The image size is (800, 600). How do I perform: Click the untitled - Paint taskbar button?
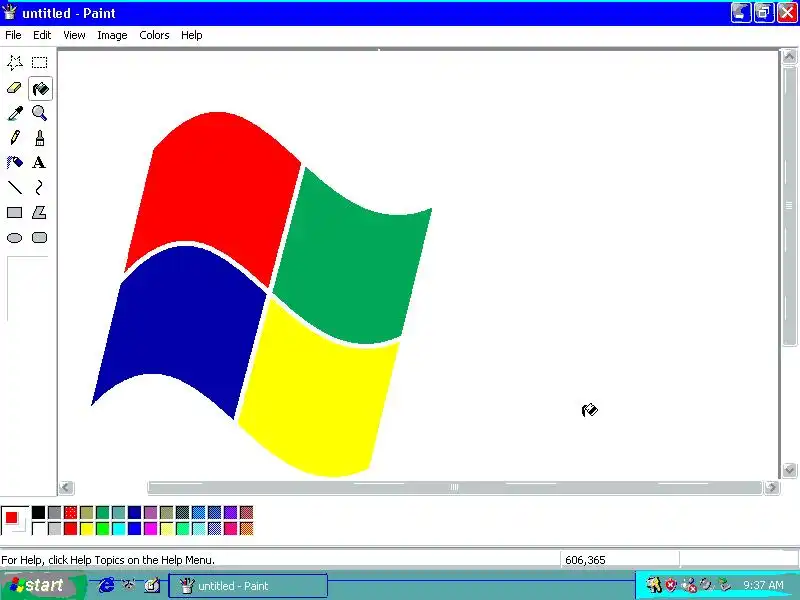248,586
